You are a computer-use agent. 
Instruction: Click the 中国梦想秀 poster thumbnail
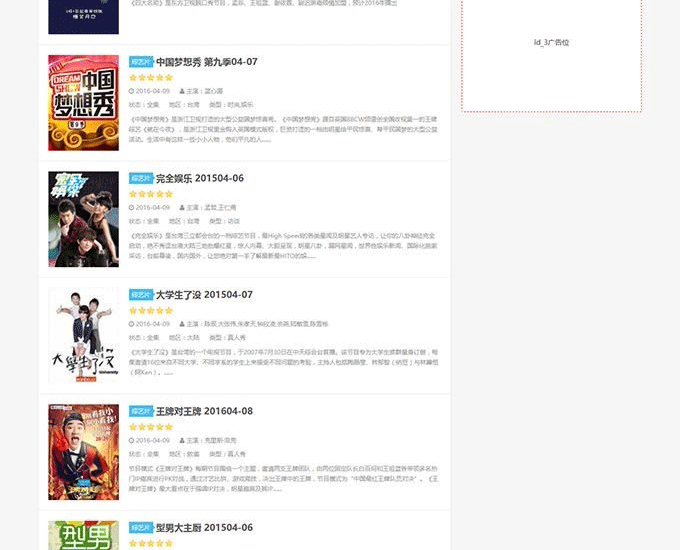[x=83, y=103]
